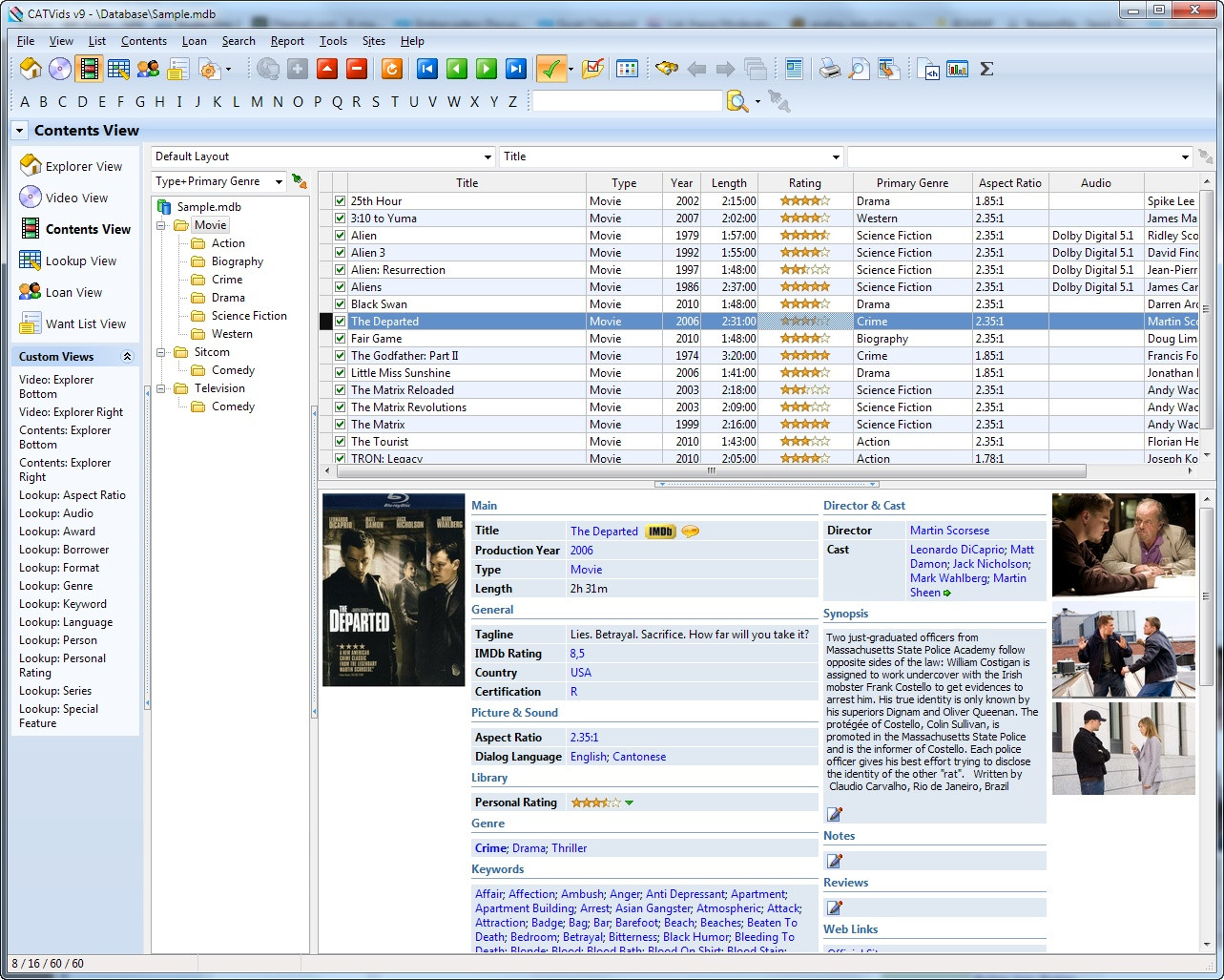Toggle checkbox for Fair Game row
The height and width of the screenshot is (980, 1224).
pyautogui.click(x=340, y=339)
